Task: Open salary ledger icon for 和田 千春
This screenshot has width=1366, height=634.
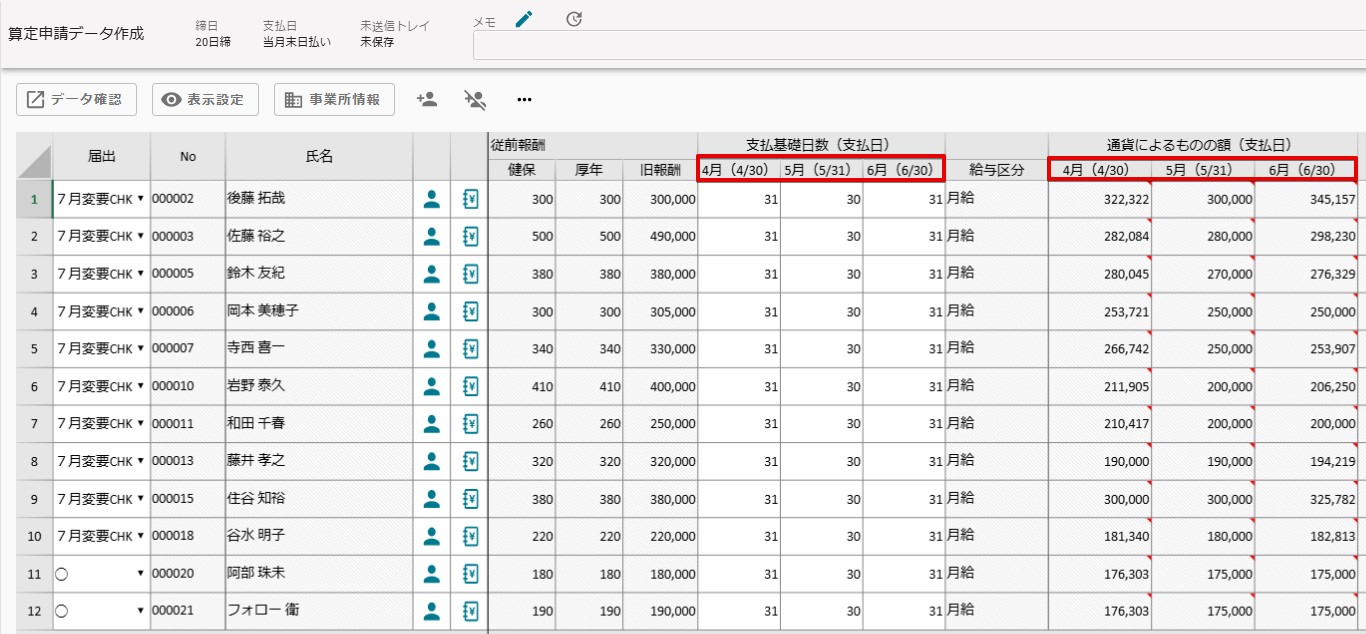Action: click(470, 424)
